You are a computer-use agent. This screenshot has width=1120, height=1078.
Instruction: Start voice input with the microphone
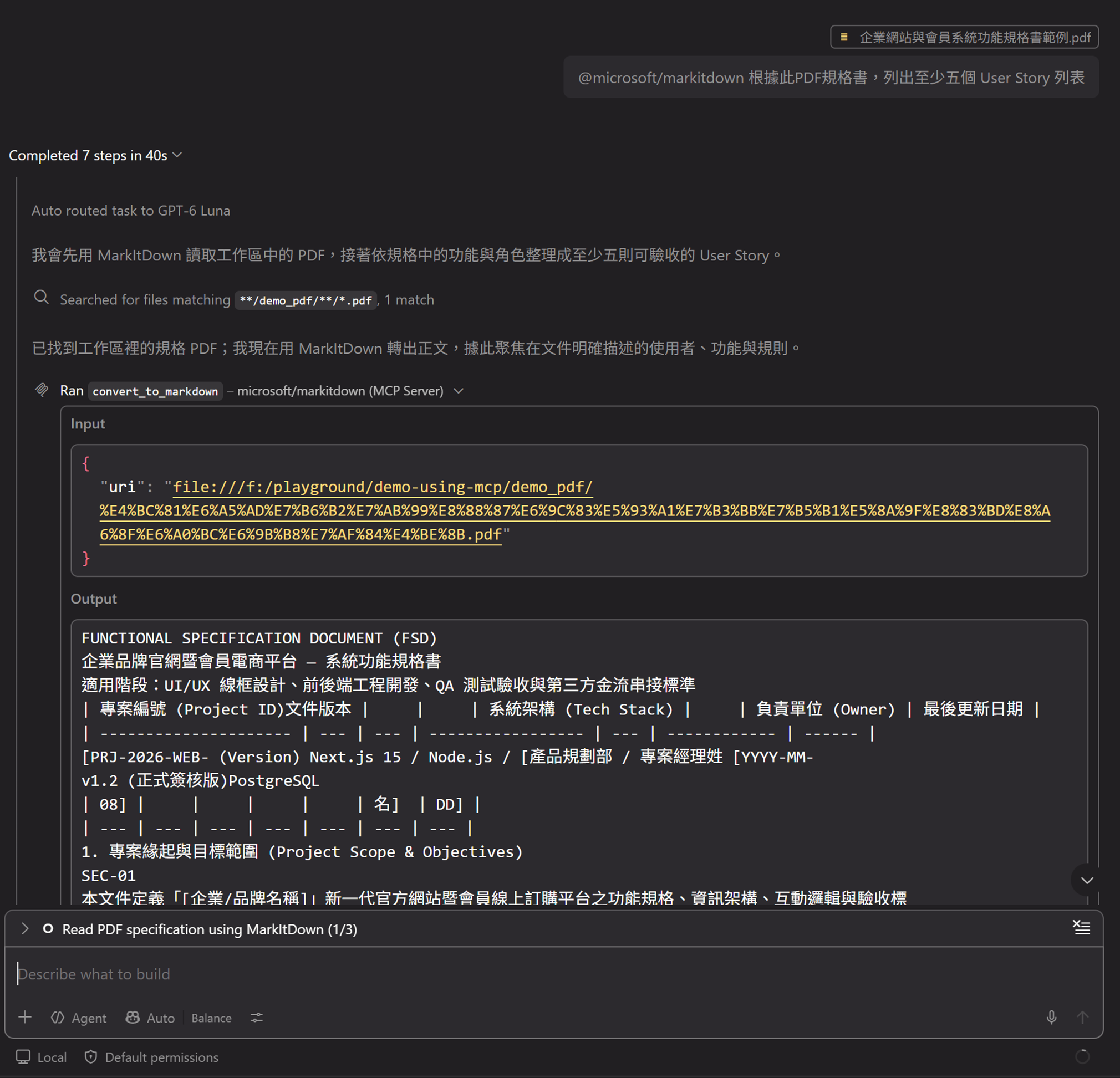click(x=1051, y=1018)
